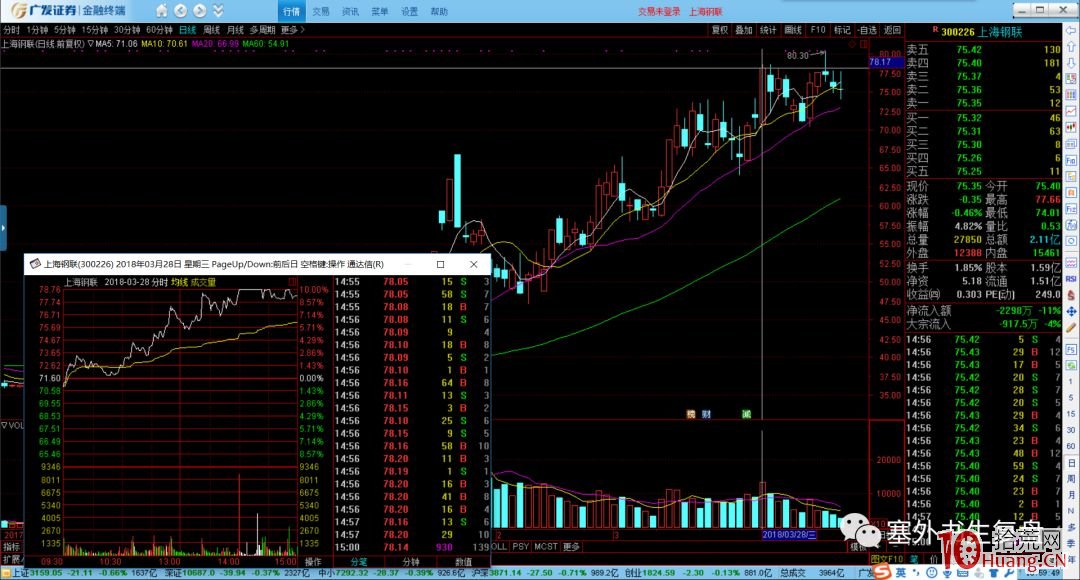Expand the double-chevron toolbar menu
The width and height of the screenshot is (1080, 580).
[218, 10]
